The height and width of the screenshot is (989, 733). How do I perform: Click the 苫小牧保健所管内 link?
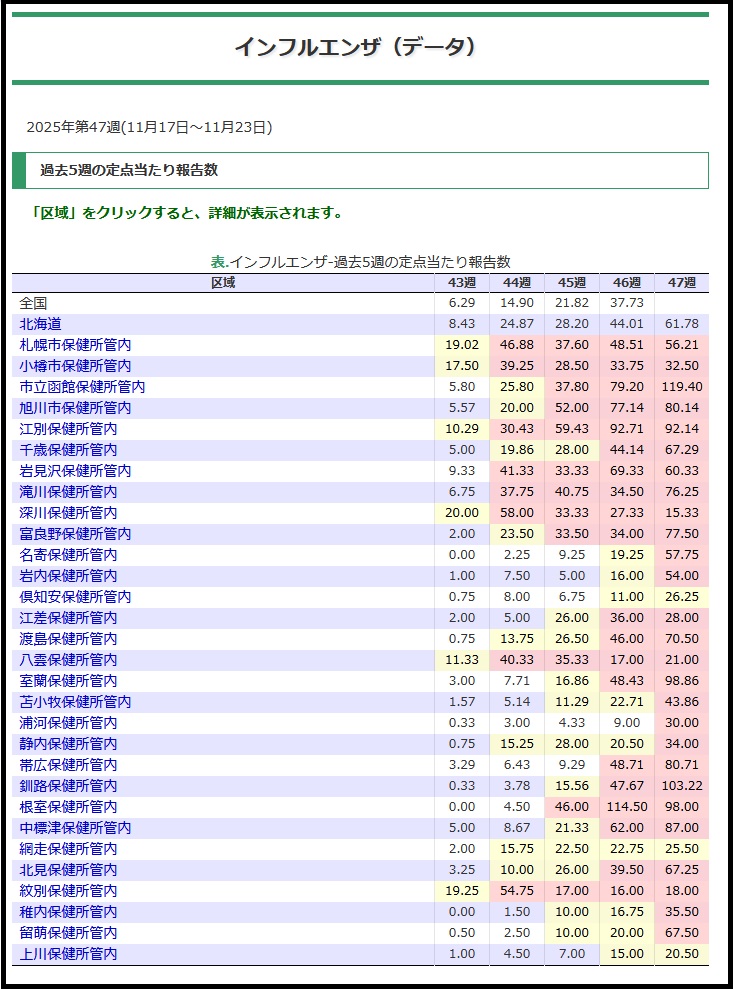pos(75,702)
